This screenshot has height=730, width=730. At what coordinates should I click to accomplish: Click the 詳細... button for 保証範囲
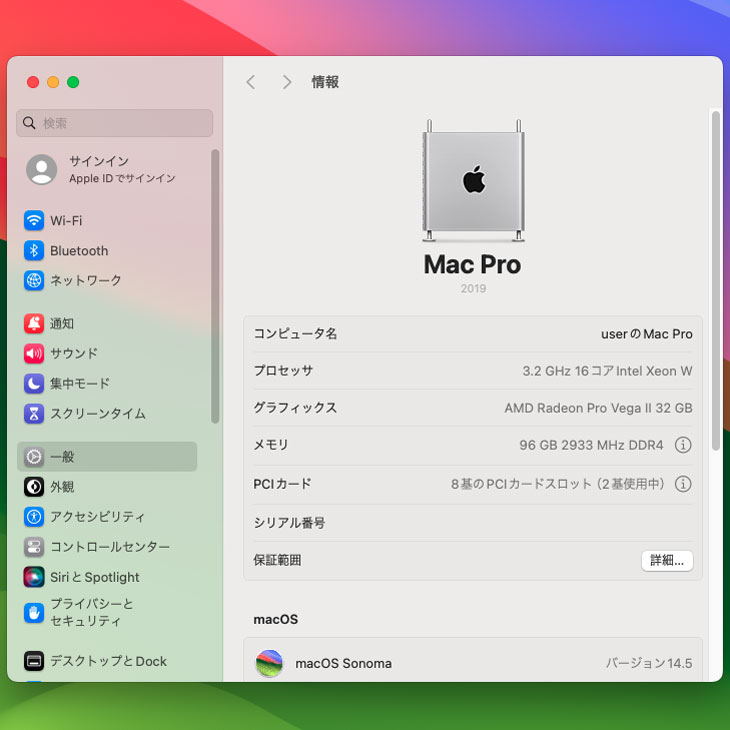666,561
